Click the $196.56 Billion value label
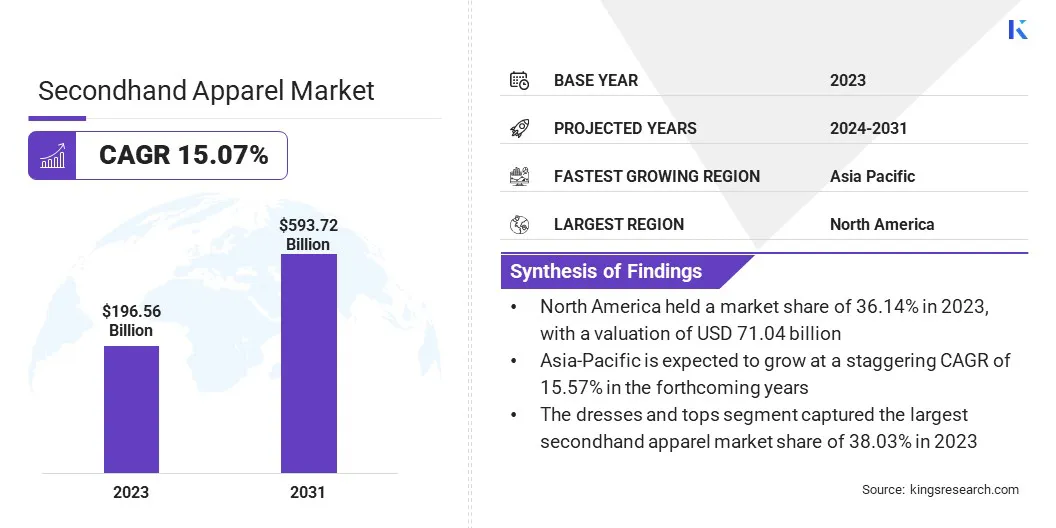This screenshot has width=1056, height=528. pos(131,321)
